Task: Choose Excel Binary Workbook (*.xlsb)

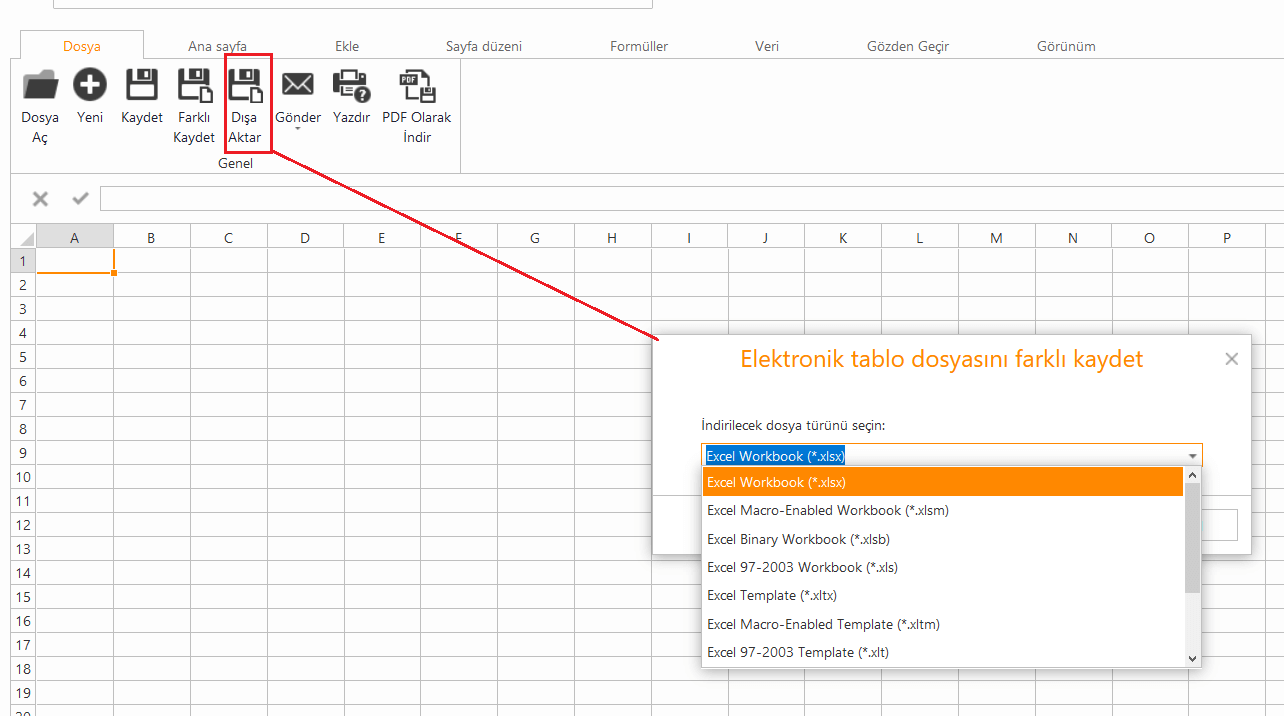Action: click(942, 539)
